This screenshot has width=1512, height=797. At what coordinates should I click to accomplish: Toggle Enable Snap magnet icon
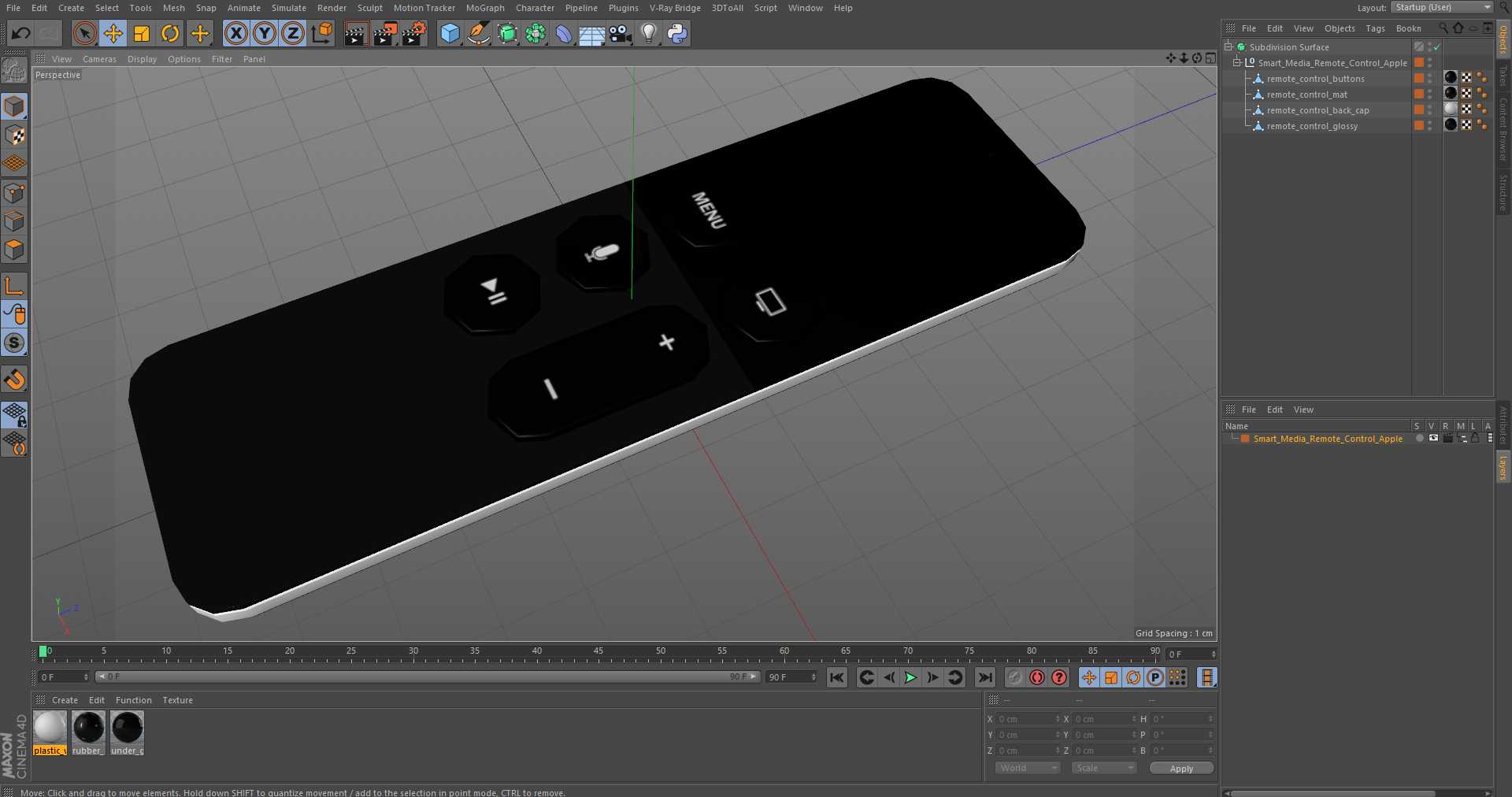point(14,380)
